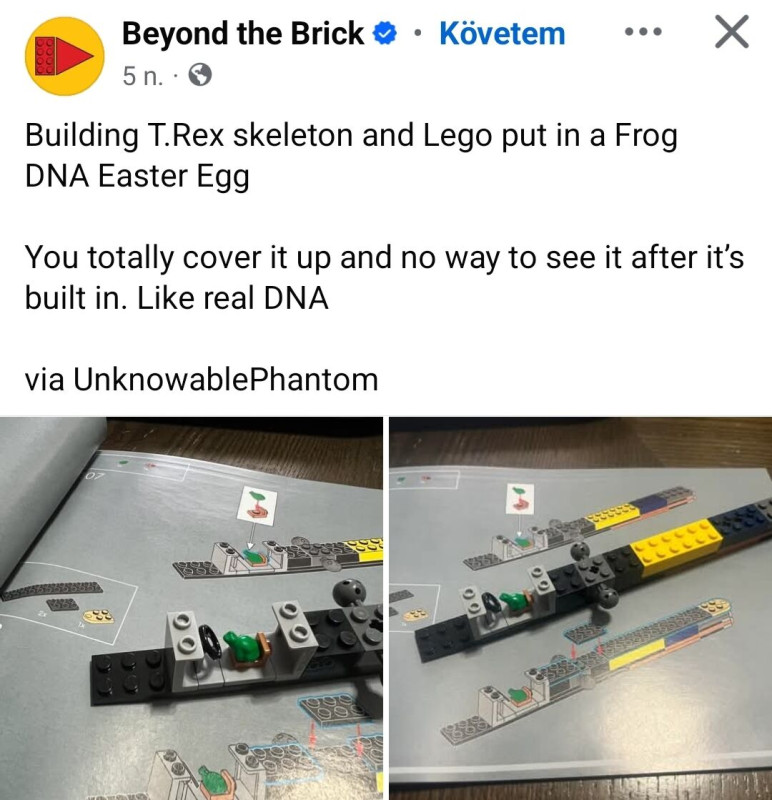772x800 pixels.
Task: Open the right photo with the yellow brick
Action: coord(581,608)
